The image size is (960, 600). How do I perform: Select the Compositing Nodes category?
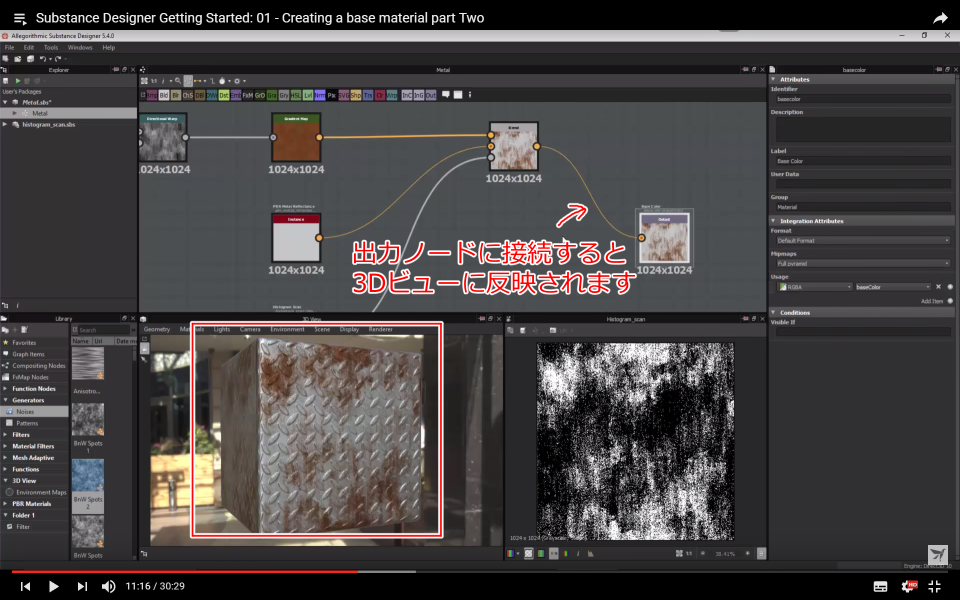tap(39, 366)
